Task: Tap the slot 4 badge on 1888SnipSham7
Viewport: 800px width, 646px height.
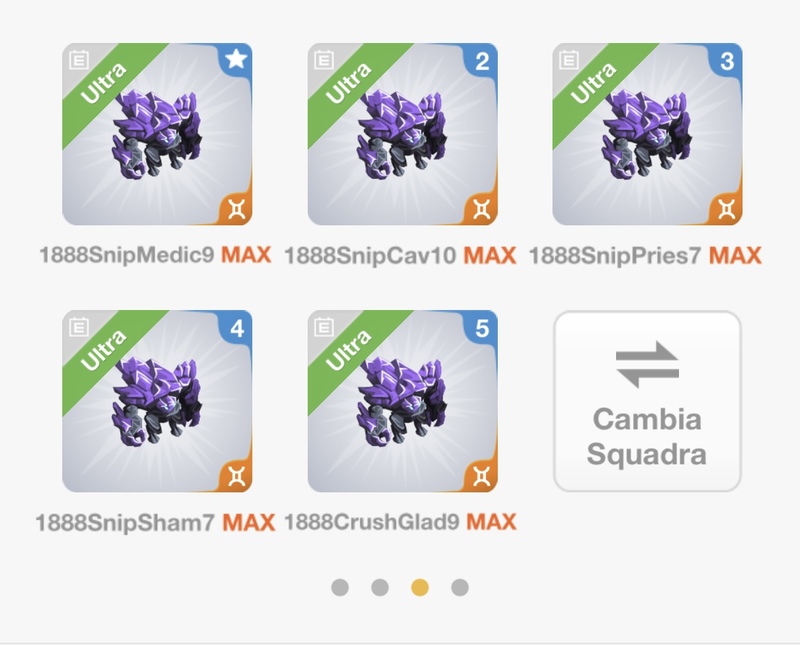Action: point(236,328)
